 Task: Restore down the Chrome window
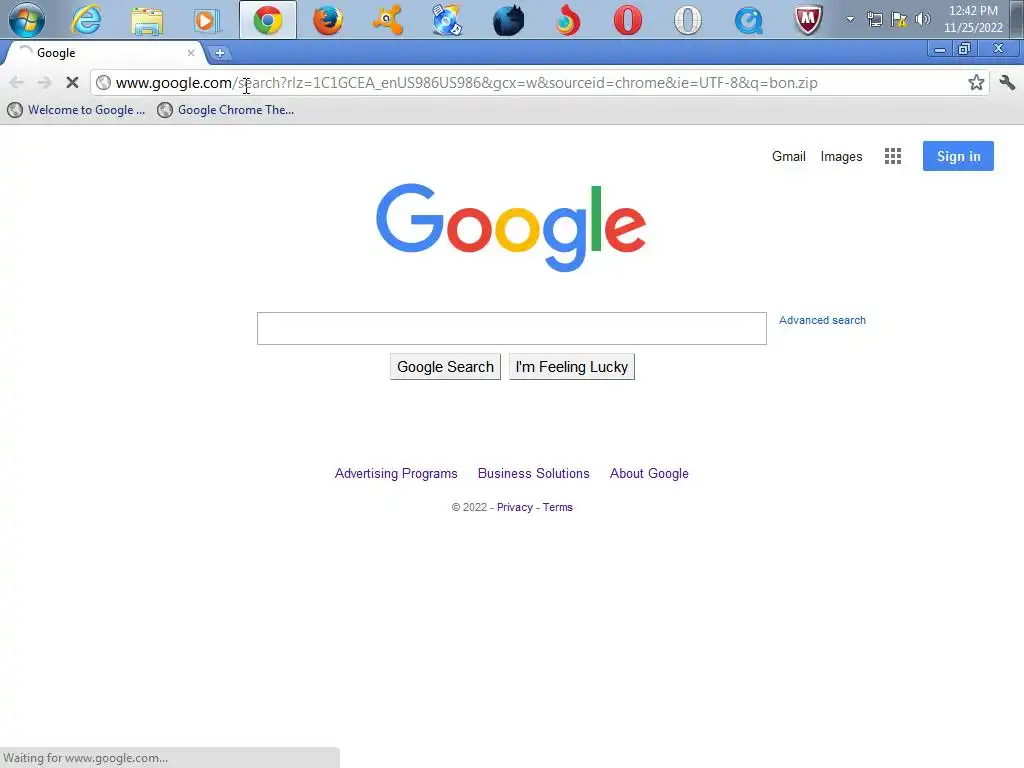(965, 49)
